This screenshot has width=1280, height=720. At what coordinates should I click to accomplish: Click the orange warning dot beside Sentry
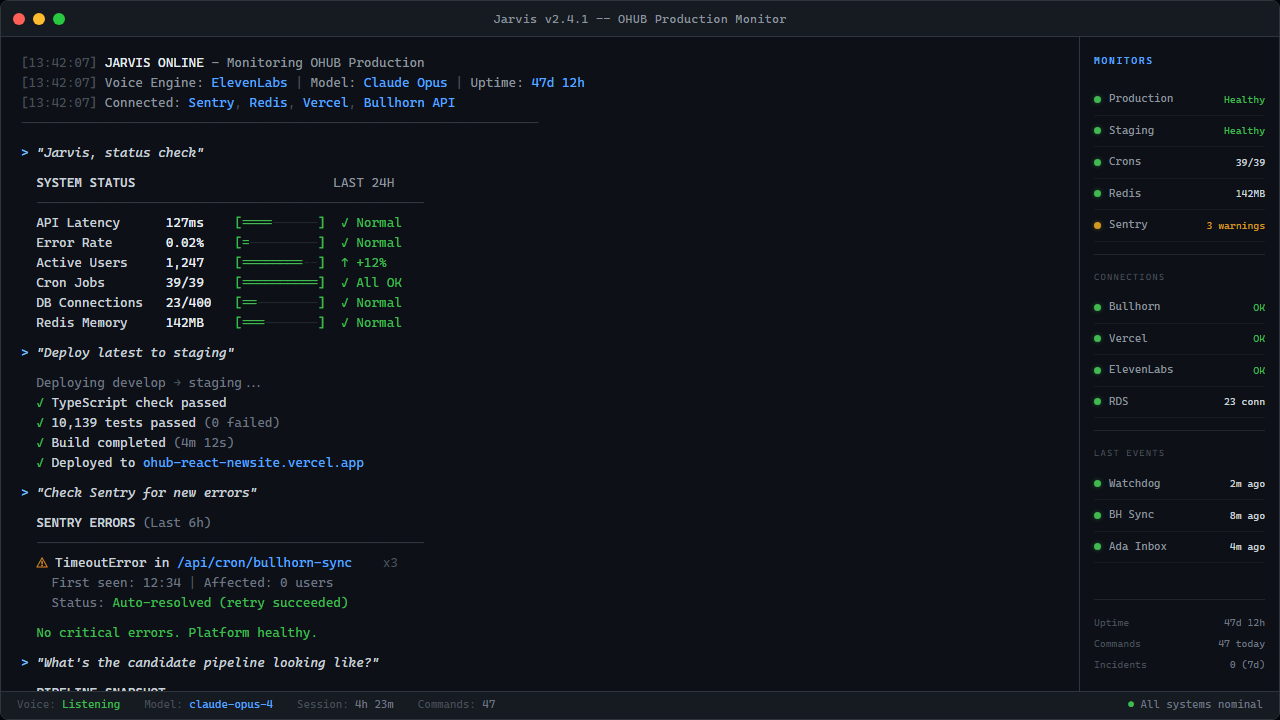1097,225
